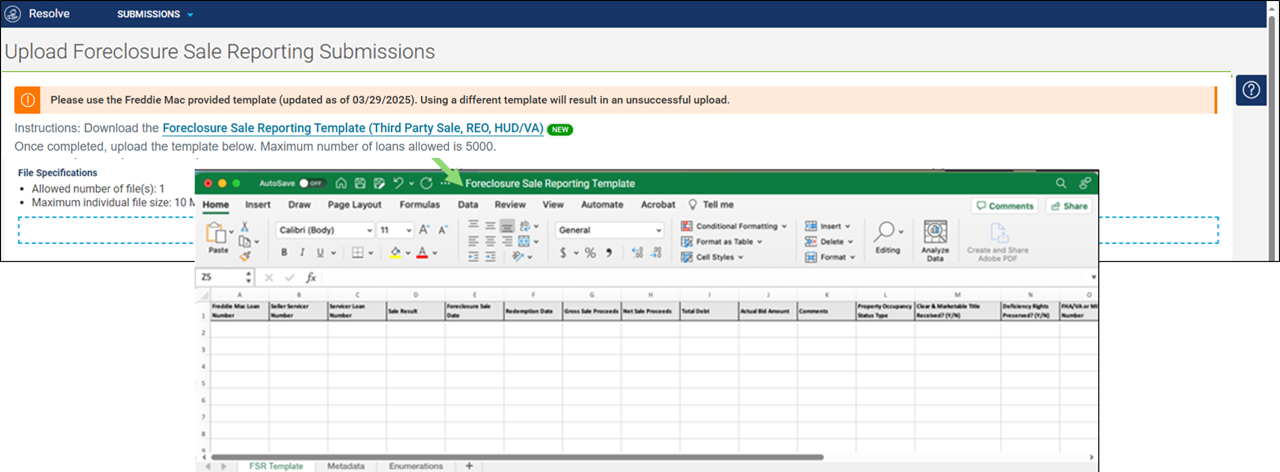Toggle bottom align, the highlighted button
The width and height of the screenshot is (1280, 472).
[x=507, y=227]
